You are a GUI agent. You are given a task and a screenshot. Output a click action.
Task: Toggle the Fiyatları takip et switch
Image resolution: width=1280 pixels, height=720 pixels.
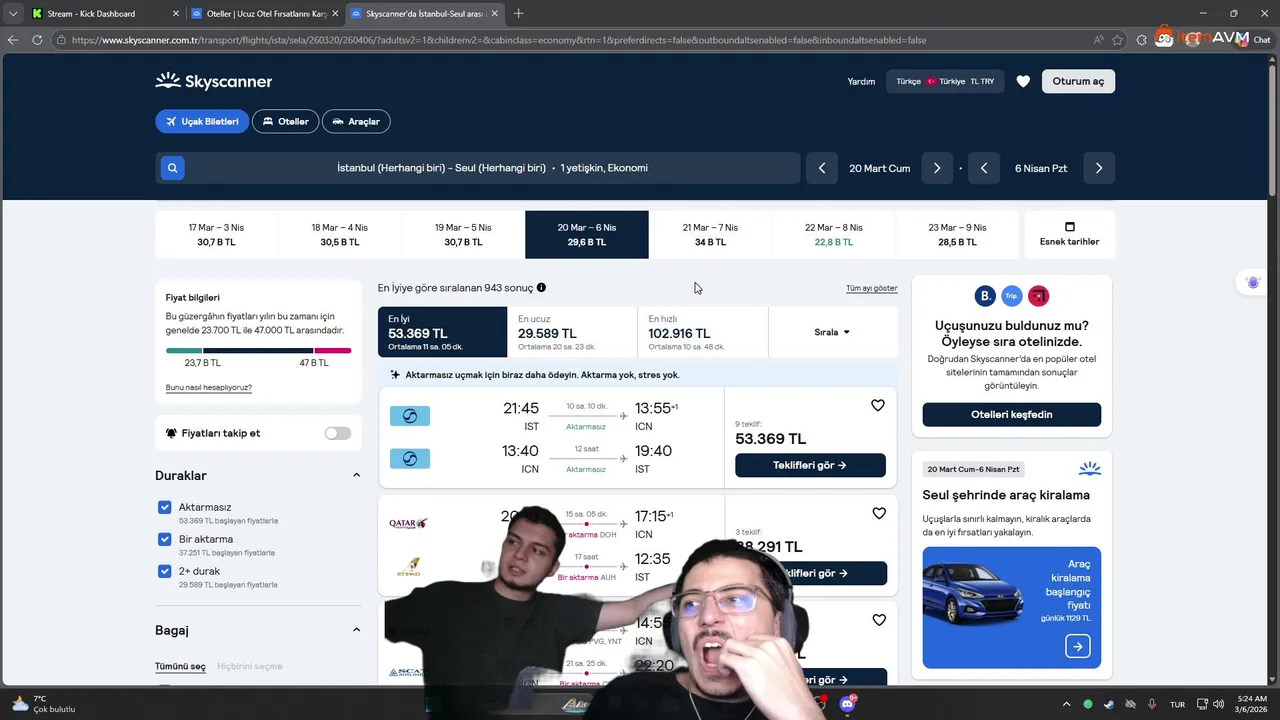(338, 433)
